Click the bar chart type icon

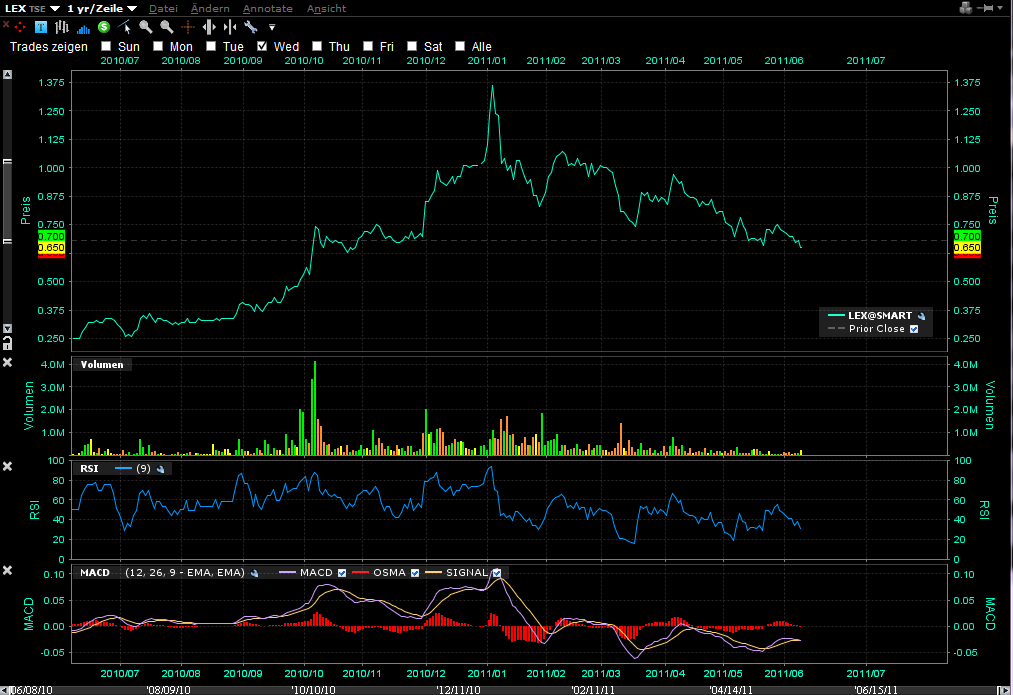pos(62,27)
